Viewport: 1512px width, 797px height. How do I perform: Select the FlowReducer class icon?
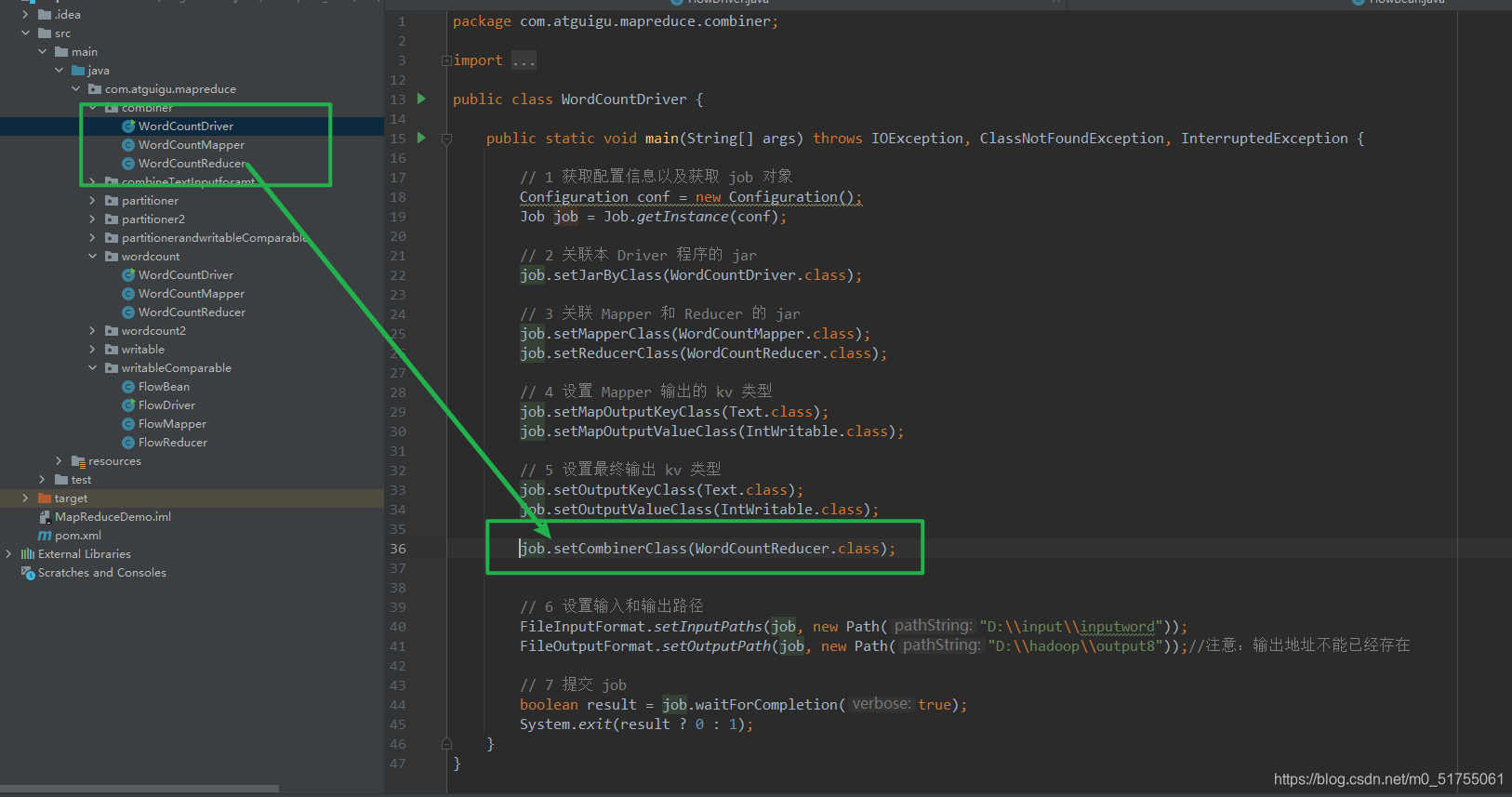pos(128,443)
